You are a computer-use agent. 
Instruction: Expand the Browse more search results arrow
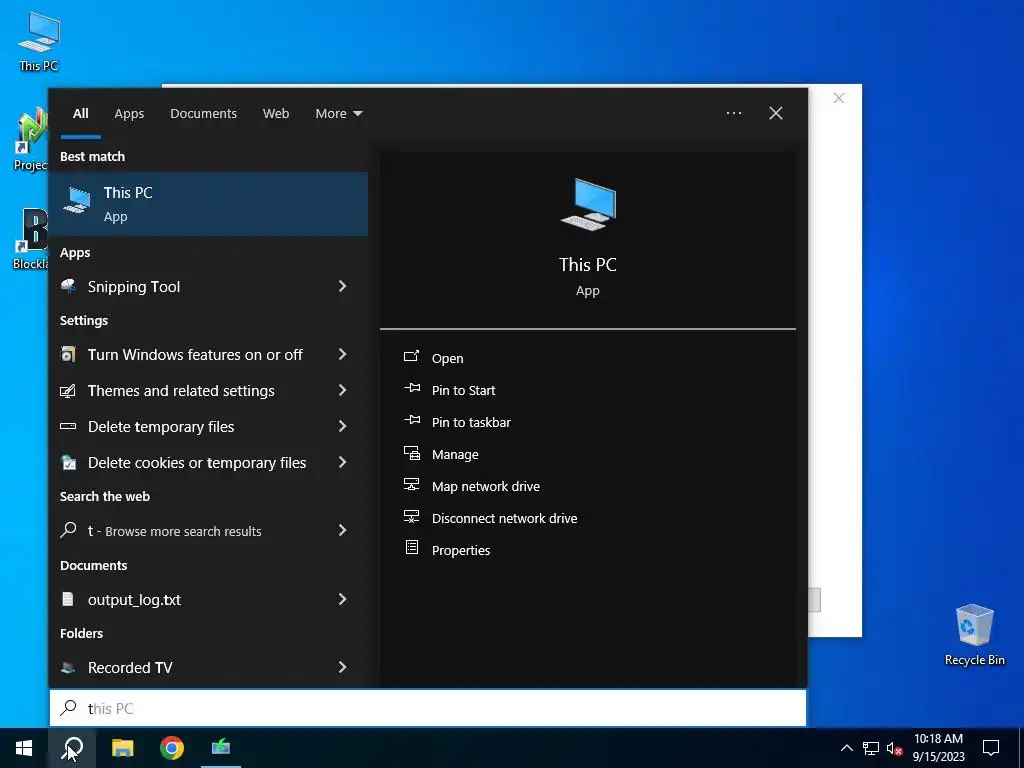tap(342, 530)
